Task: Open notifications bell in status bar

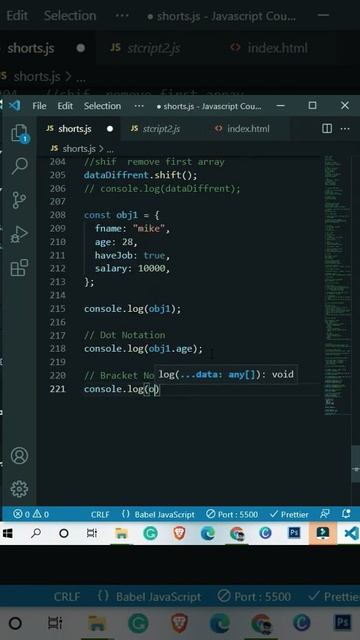Action: 346,514
